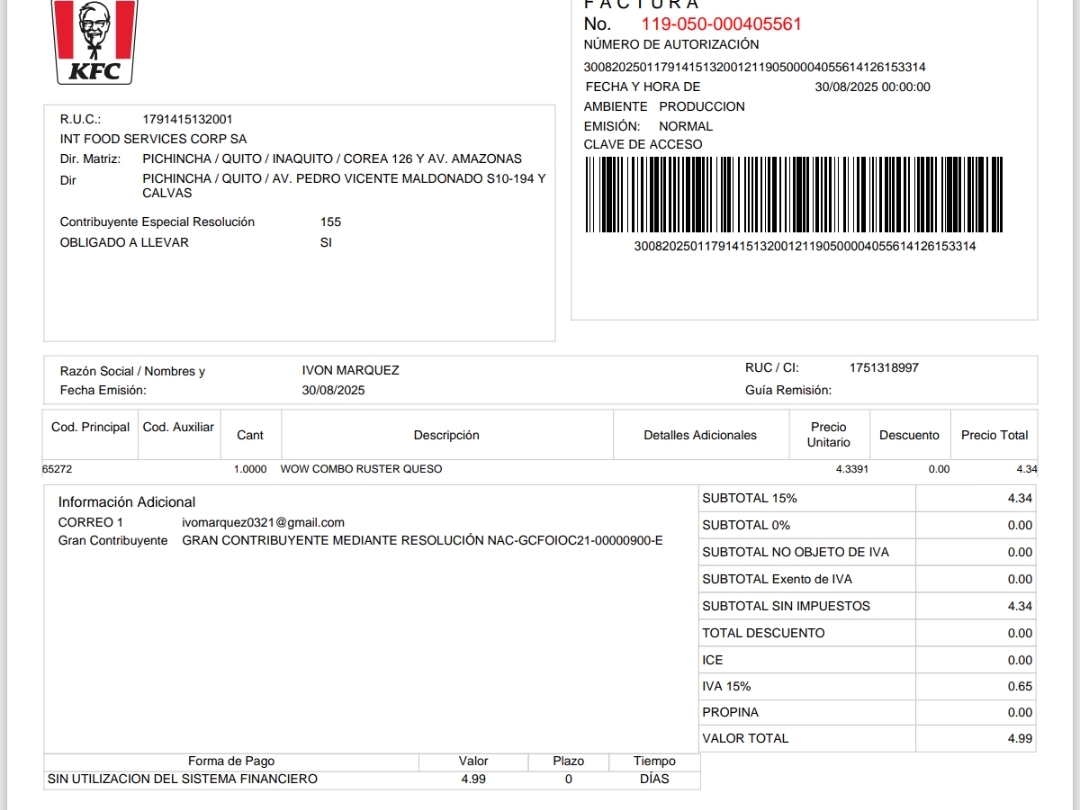Click the Forma de Pago header
The image size is (1080, 810).
[x=231, y=761]
